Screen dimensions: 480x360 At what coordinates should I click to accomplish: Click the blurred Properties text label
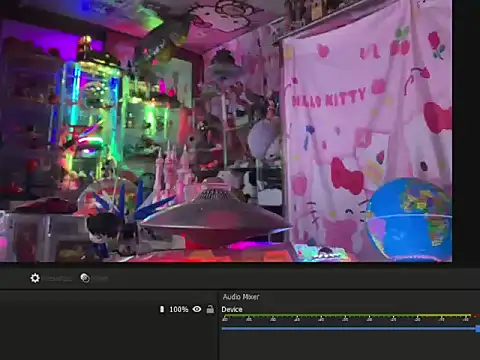(59, 279)
